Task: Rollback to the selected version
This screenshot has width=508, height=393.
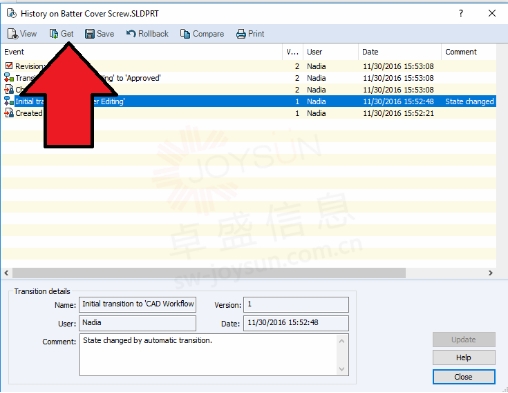Action: [x=147, y=34]
